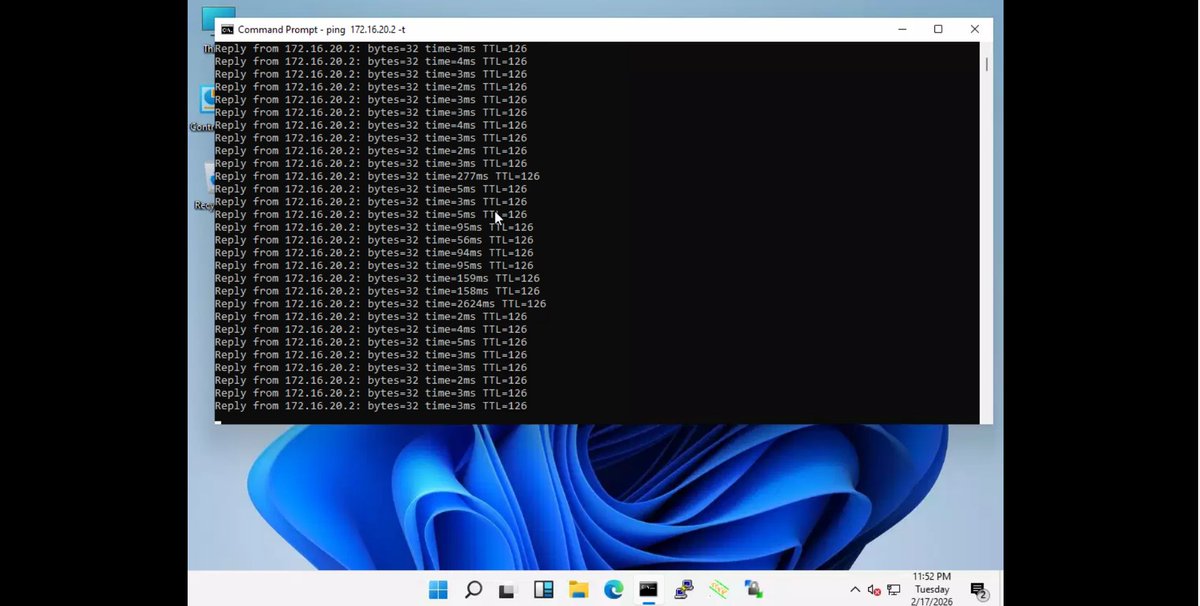This screenshot has width=1200, height=606.
Task: Click the reply line with time=277ms
Action: 377,176
